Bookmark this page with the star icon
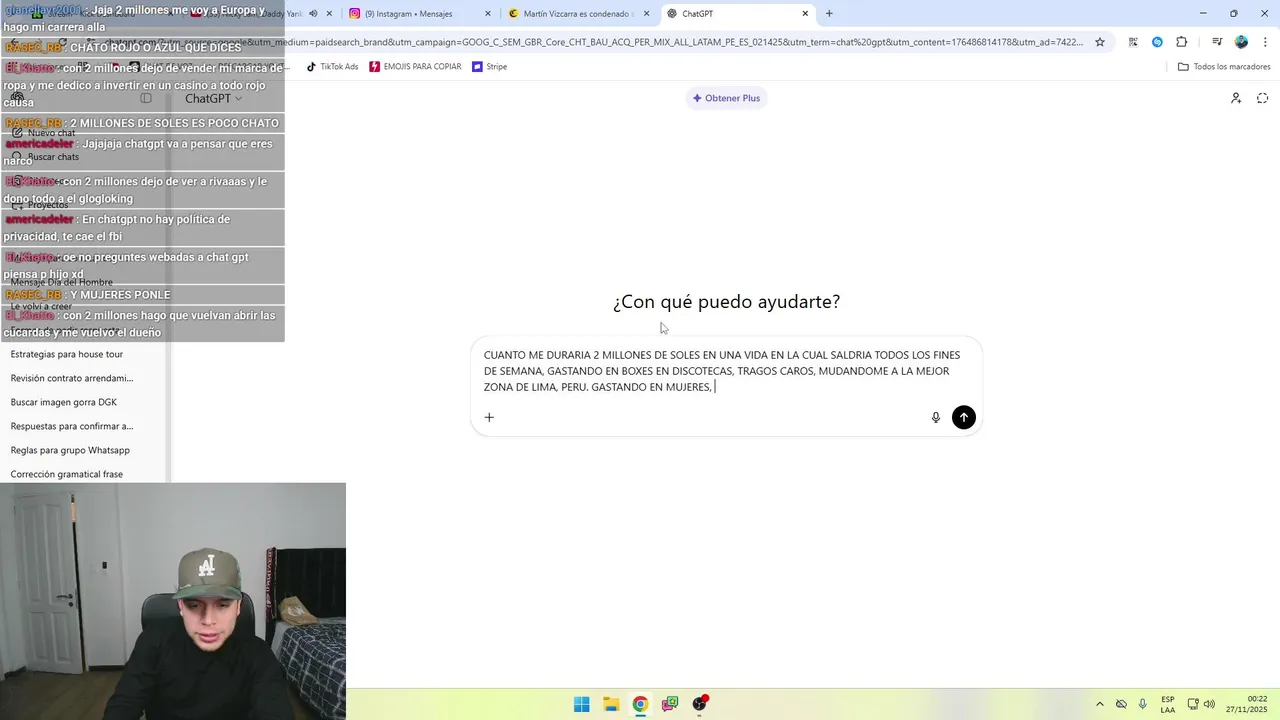 pyautogui.click(x=1100, y=42)
